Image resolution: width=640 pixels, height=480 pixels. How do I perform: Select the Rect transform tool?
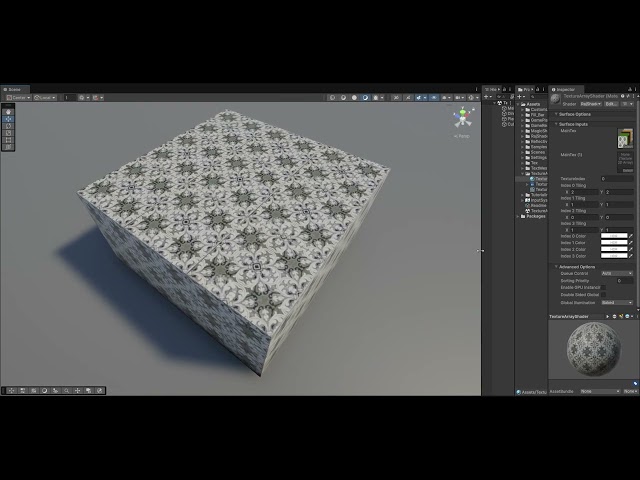(8, 140)
